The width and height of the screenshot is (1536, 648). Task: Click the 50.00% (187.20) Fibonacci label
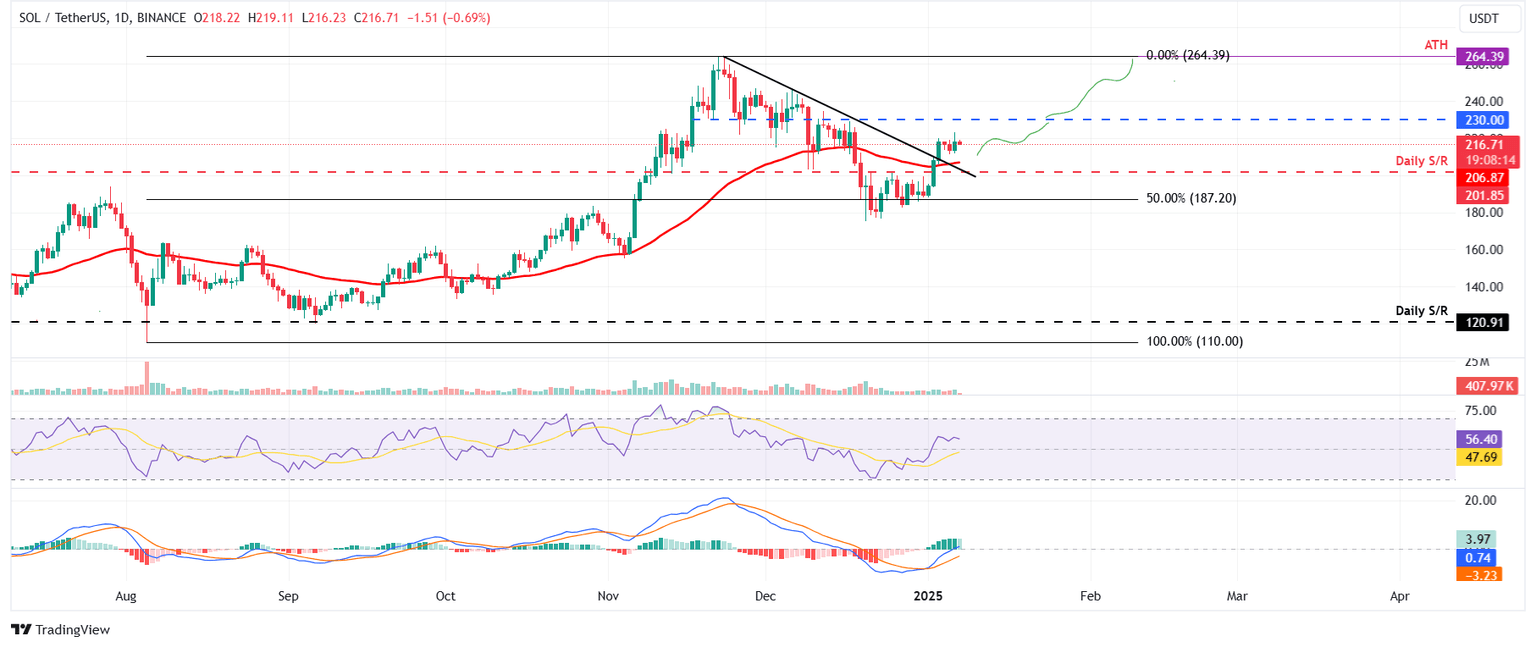(x=1191, y=198)
